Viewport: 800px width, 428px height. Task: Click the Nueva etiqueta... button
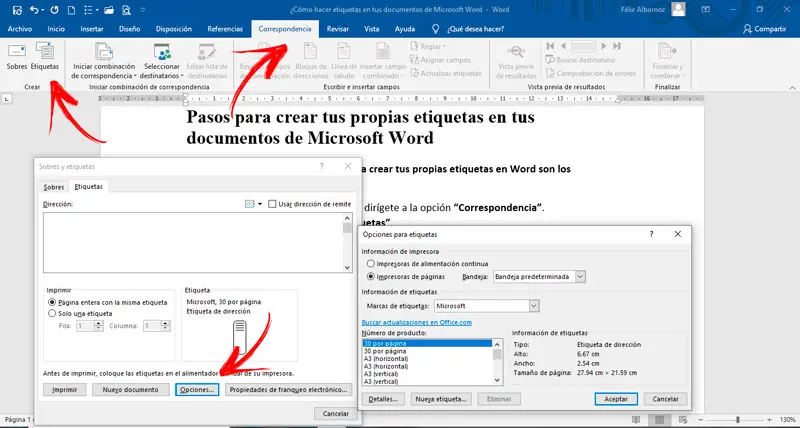point(441,399)
